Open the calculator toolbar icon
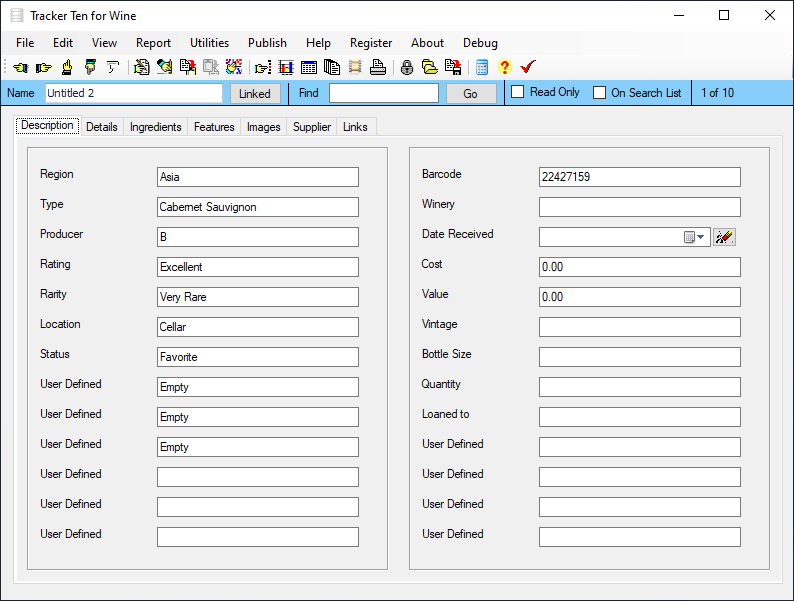794x601 pixels. [x=482, y=68]
